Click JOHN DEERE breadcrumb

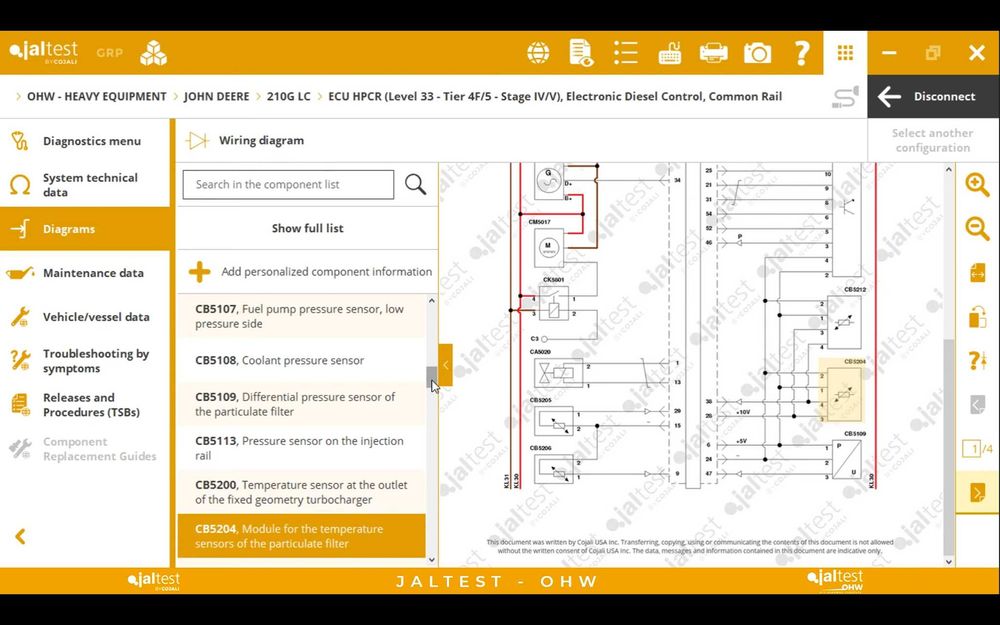(x=216, y=97)
